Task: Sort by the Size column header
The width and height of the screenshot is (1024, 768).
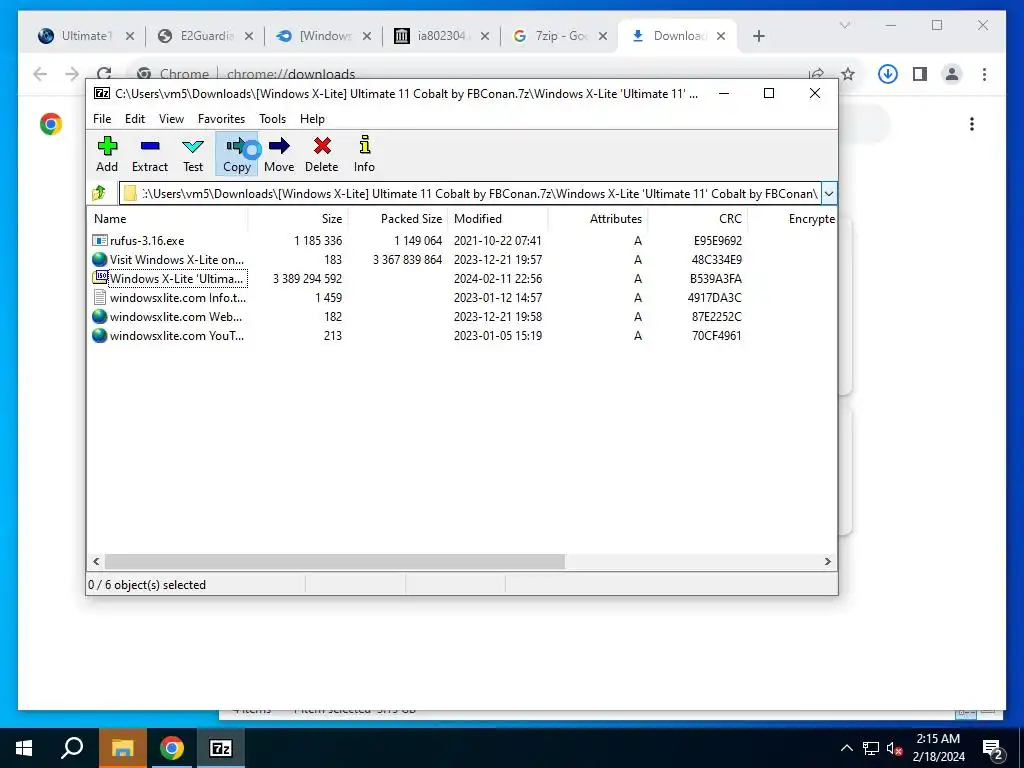Action: tap(298, 219)
